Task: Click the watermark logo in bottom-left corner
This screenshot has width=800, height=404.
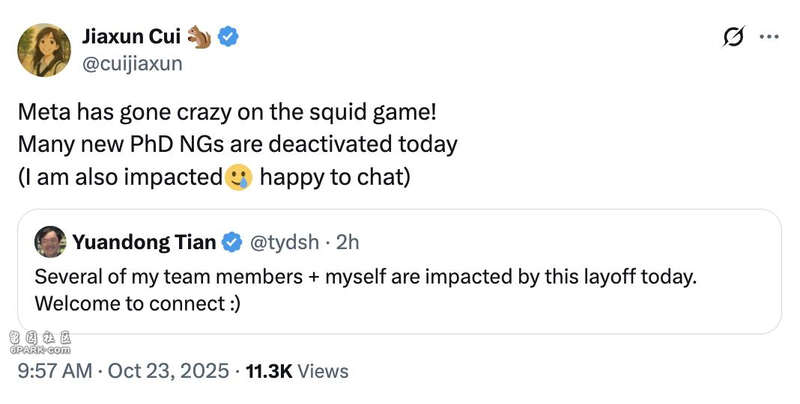Action: click(40, 343)
